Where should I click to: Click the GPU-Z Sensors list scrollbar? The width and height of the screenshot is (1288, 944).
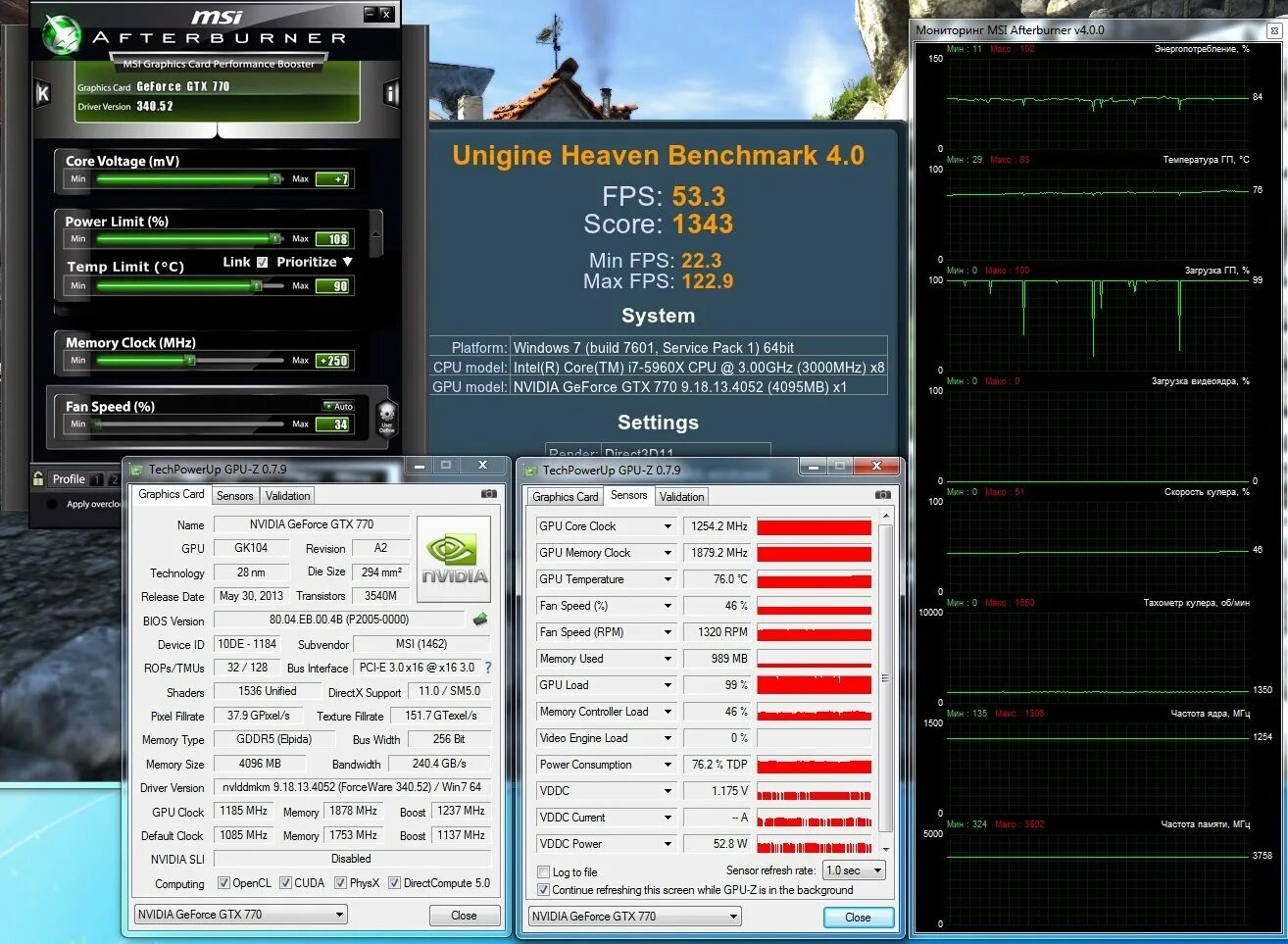885,679
